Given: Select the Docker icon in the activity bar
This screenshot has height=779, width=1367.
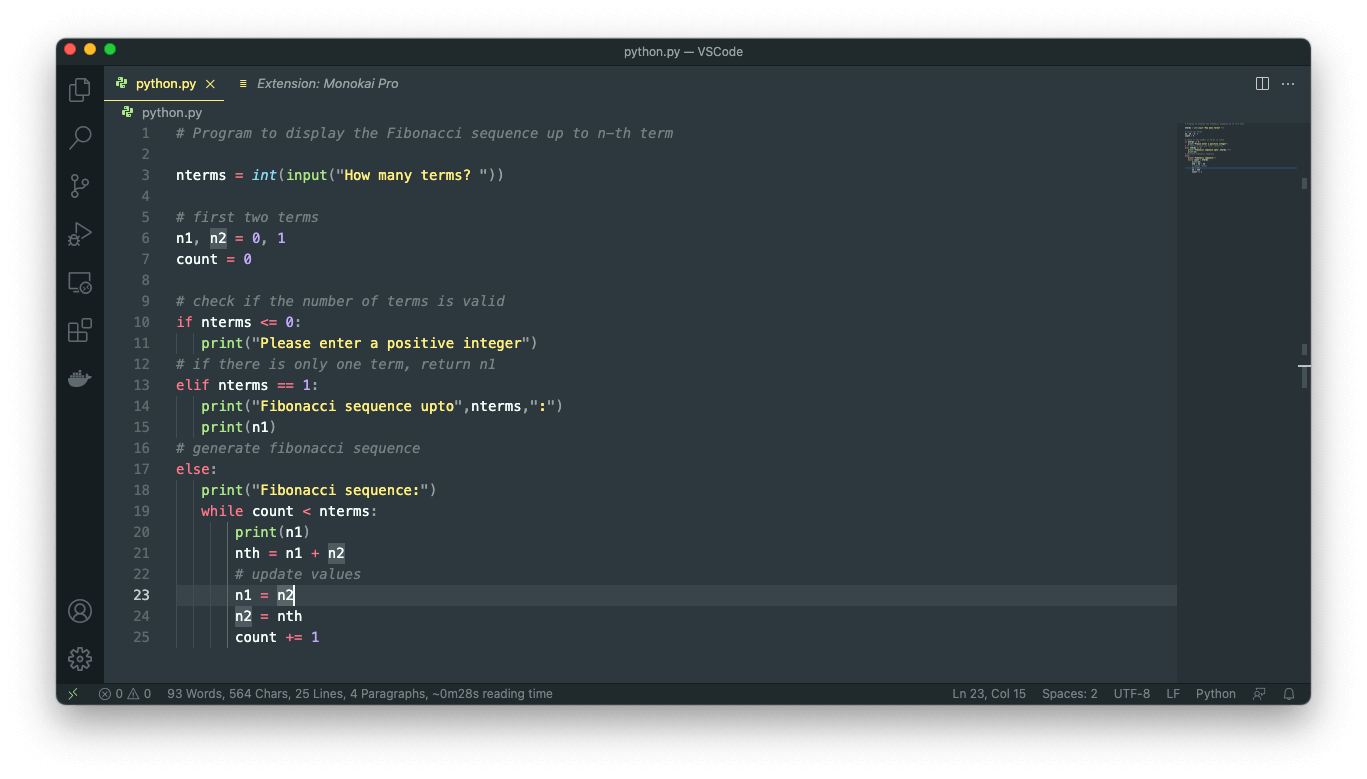Looking at the screenshot, I should point(79,378).
